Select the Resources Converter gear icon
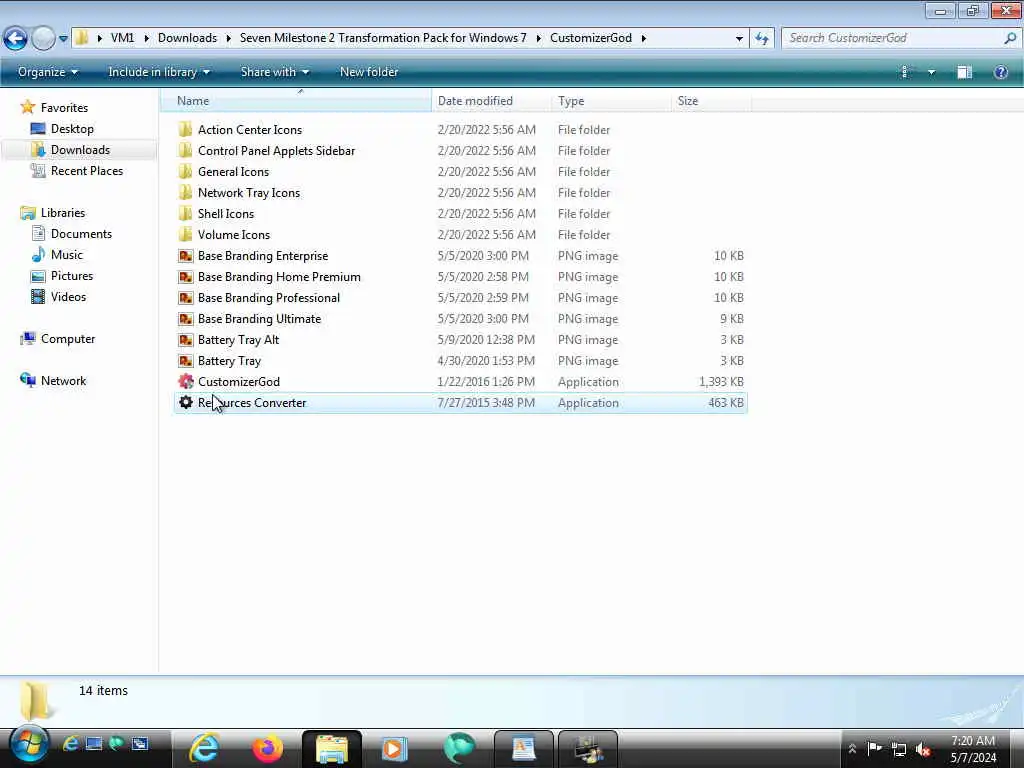1024x768 pixels. click(x=185, y=402)
